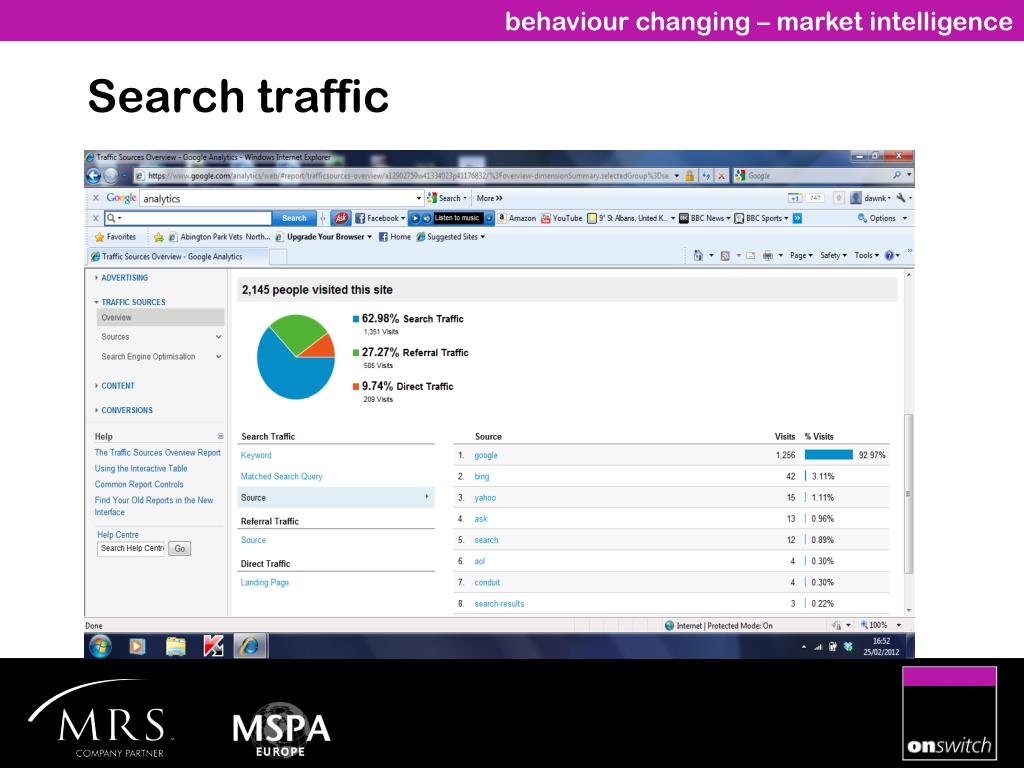Click the Go button by Search Help Centre
Viewport: 1024px width, 768px height.
180,549
